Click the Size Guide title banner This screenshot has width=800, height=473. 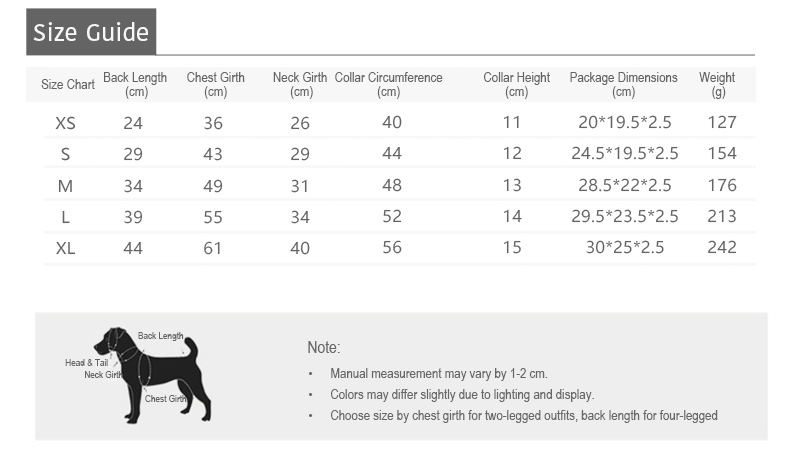coord(91,32)
